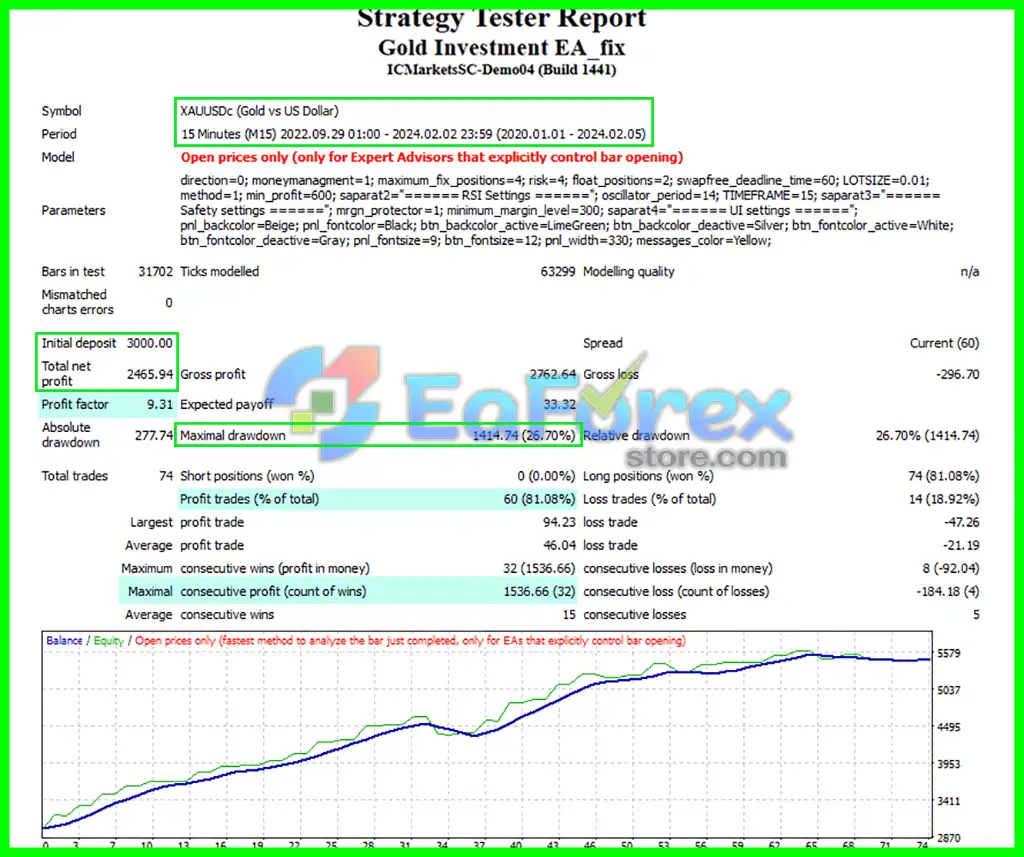The image size is (1024, 857).
Task: Select the Maximal drawdown value "1414.74 (26.70%)"
Action: pos(524,436)
